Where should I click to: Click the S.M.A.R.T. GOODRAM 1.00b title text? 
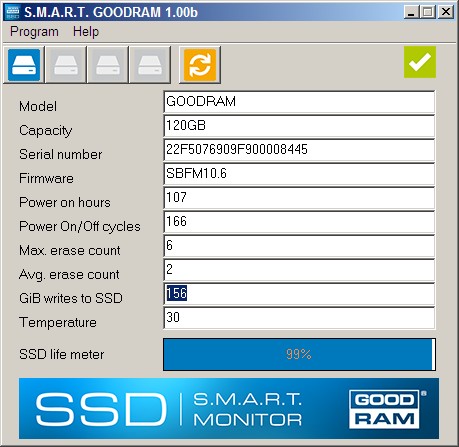point(111,12)
